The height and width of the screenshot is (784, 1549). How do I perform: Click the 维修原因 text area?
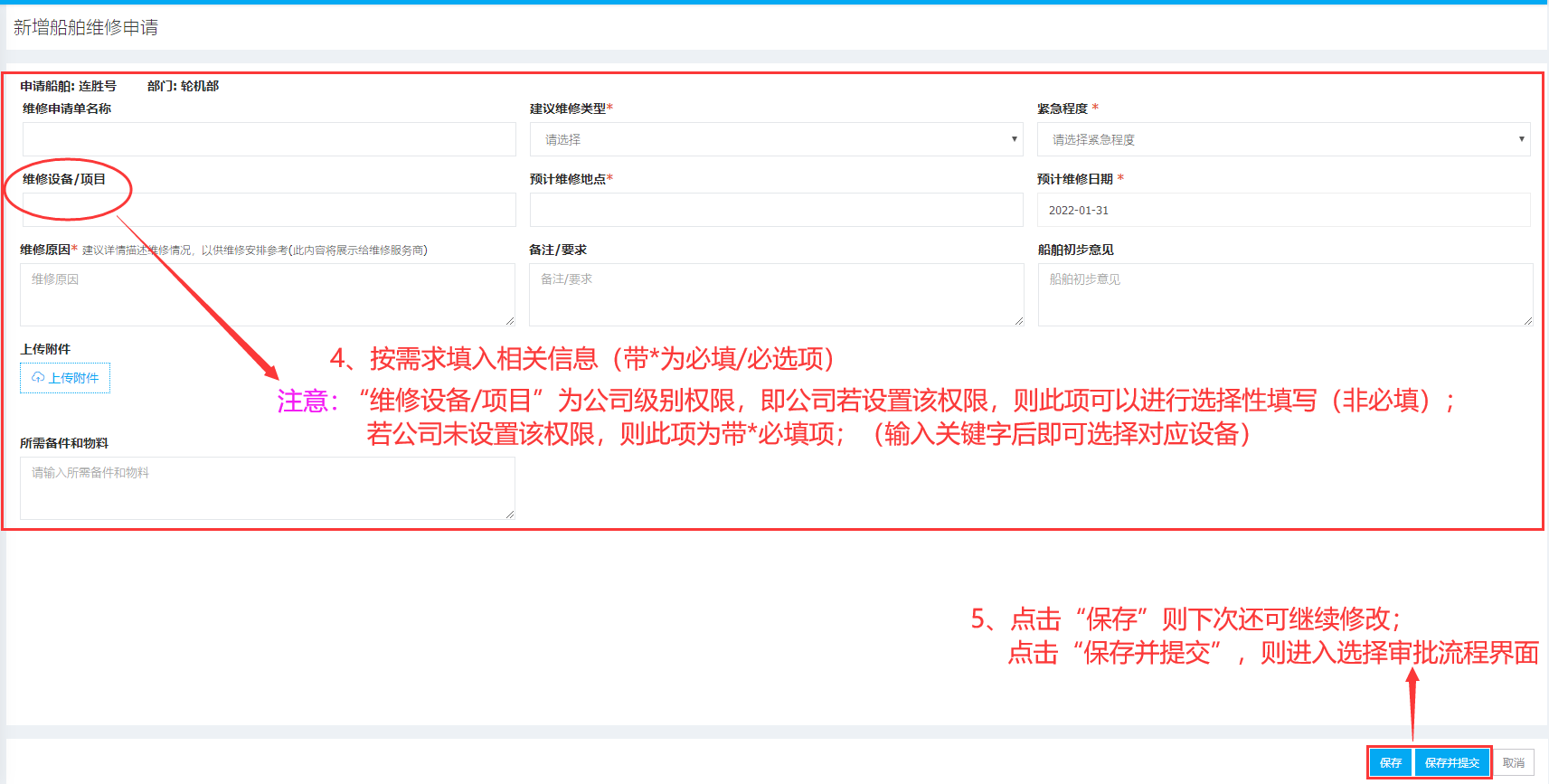coord(268,295)
